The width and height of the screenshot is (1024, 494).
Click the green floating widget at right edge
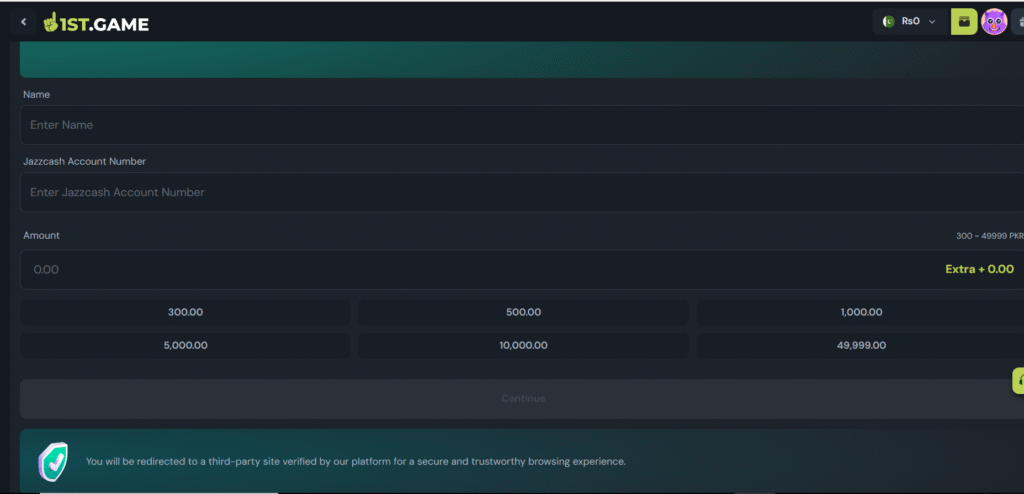pos(1018,380)
